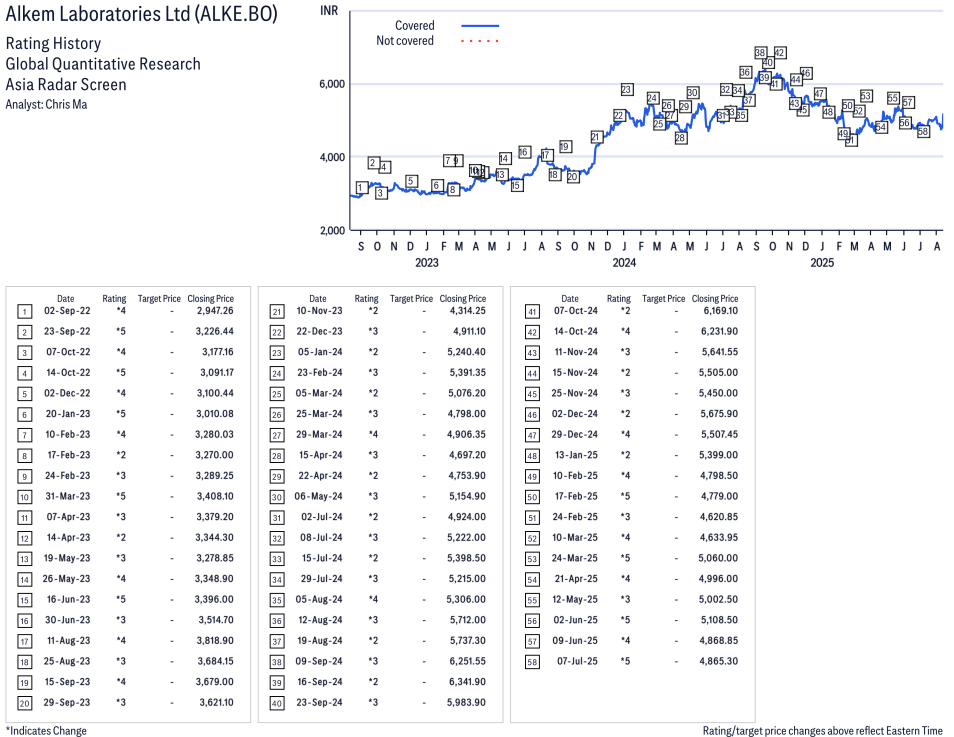Click the Alkem Laboratories Ltd (ALKE.BO) title
This screenshot has height=737, width=954.
pyautogui.click(x=141, y=14)
